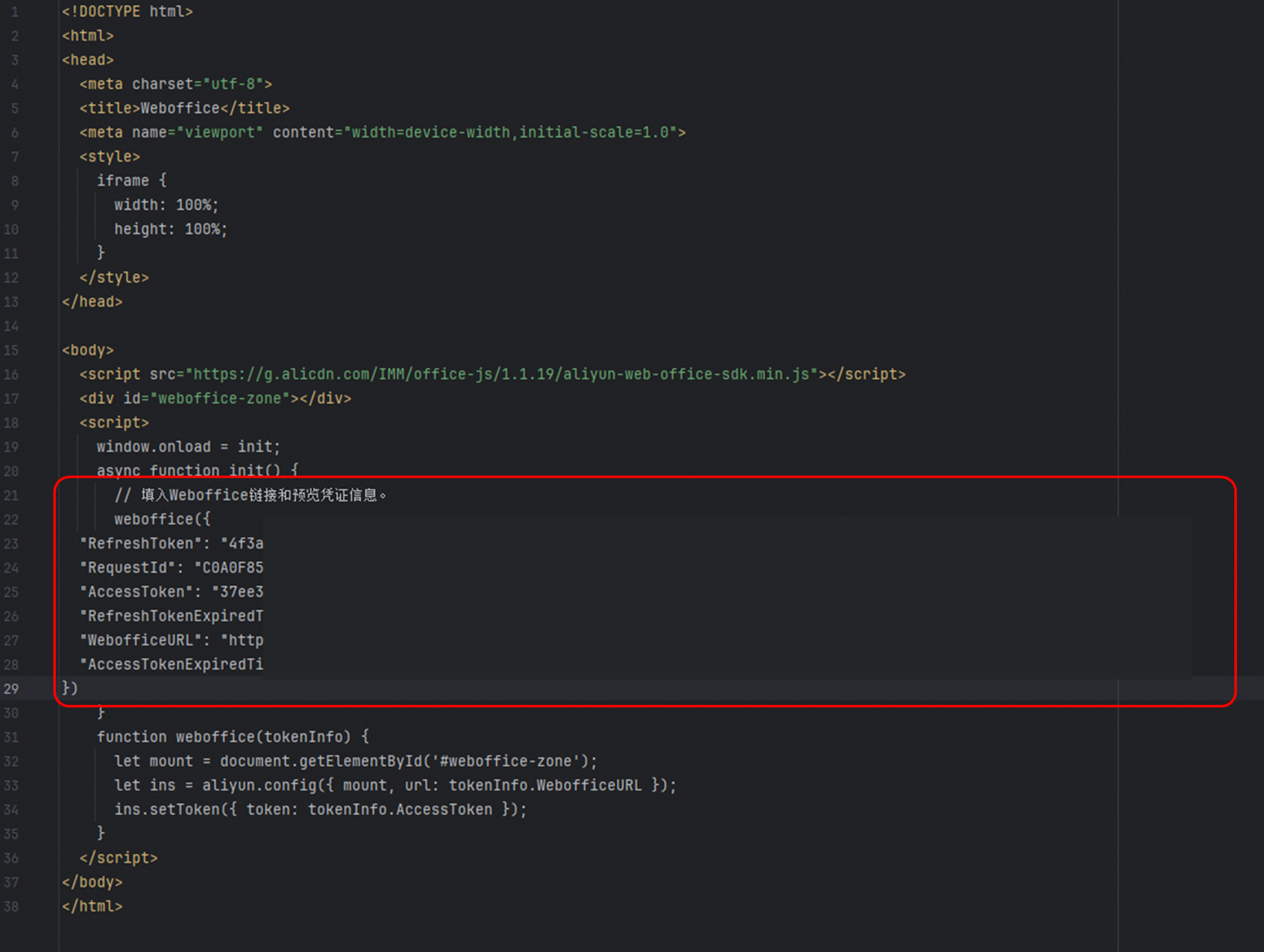
Task: Click the <!DOCTYPE html> declaration text
Action: coord(128,12)
